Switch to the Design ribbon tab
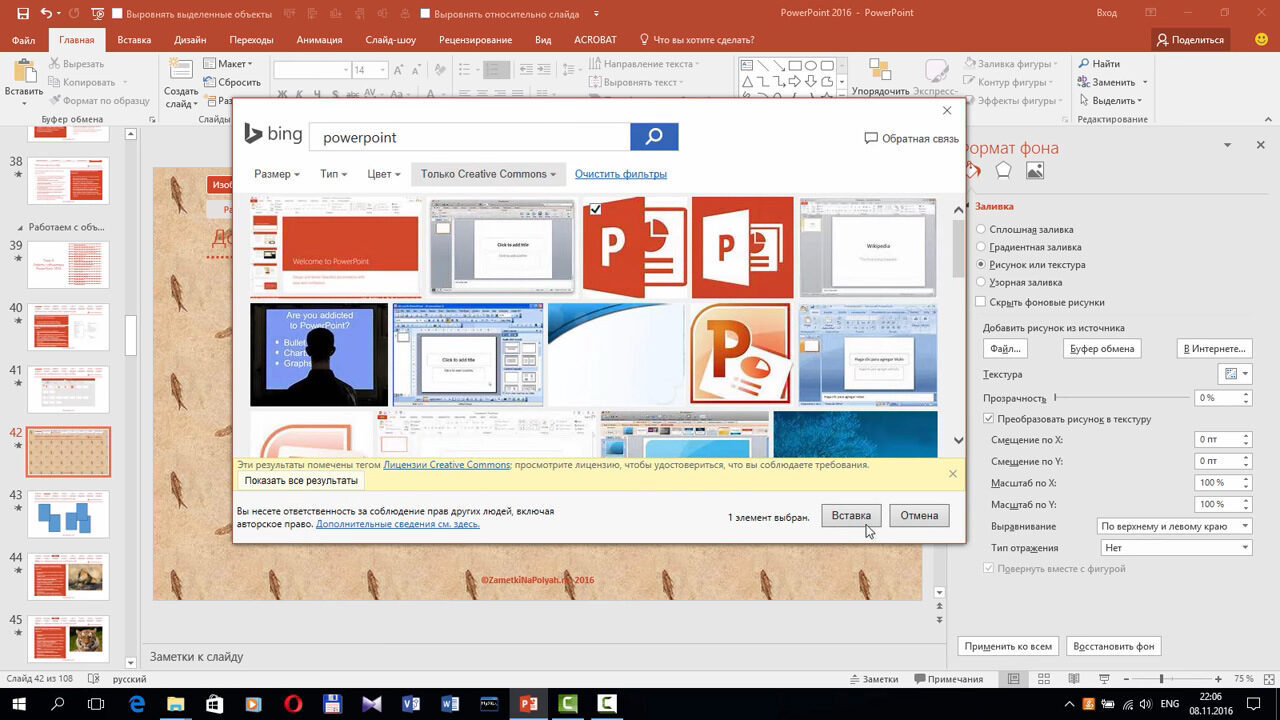This screenshot has height=720, width=1280. [190, 40]
